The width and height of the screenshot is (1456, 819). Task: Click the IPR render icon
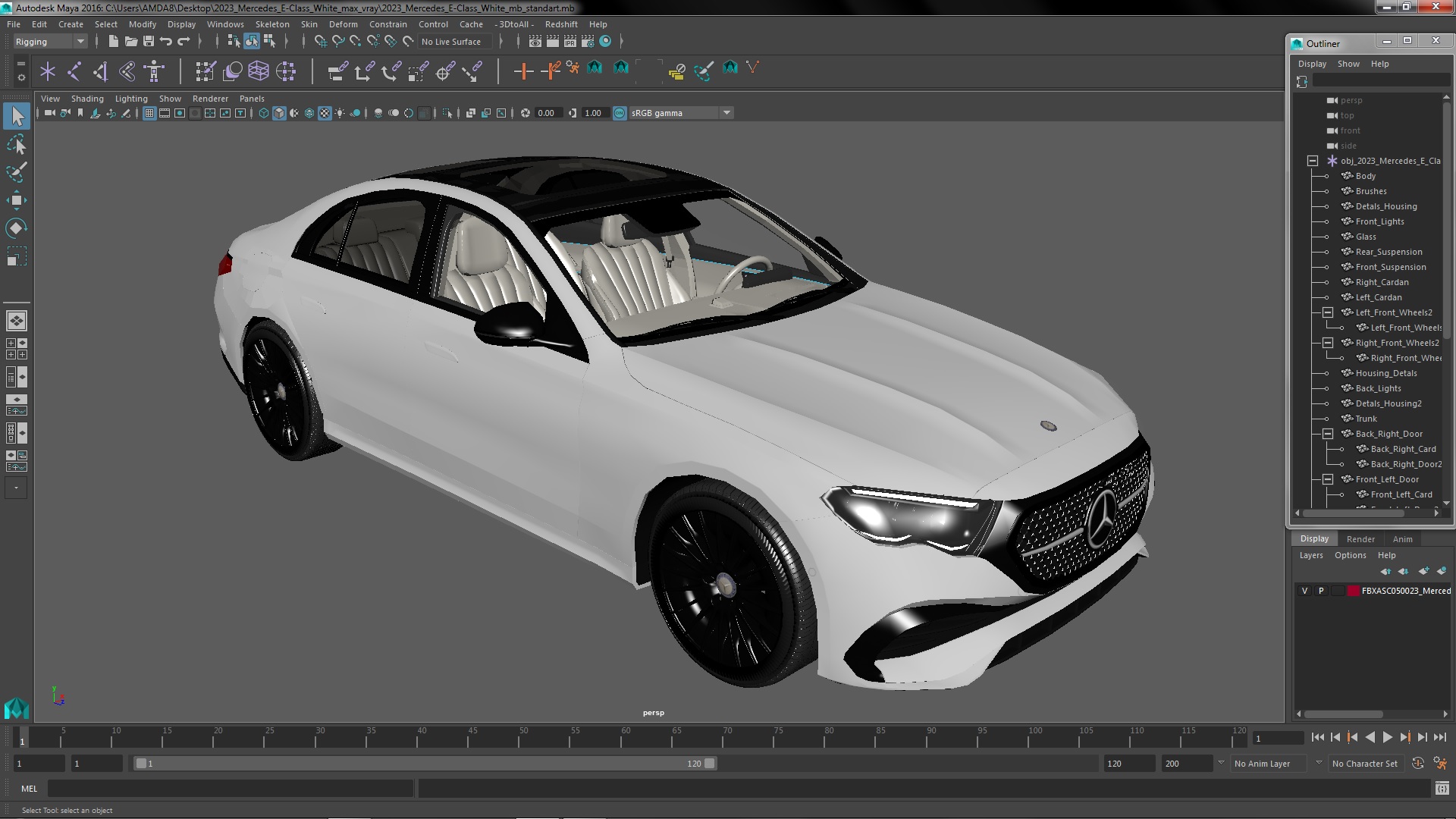pos(570,41)
